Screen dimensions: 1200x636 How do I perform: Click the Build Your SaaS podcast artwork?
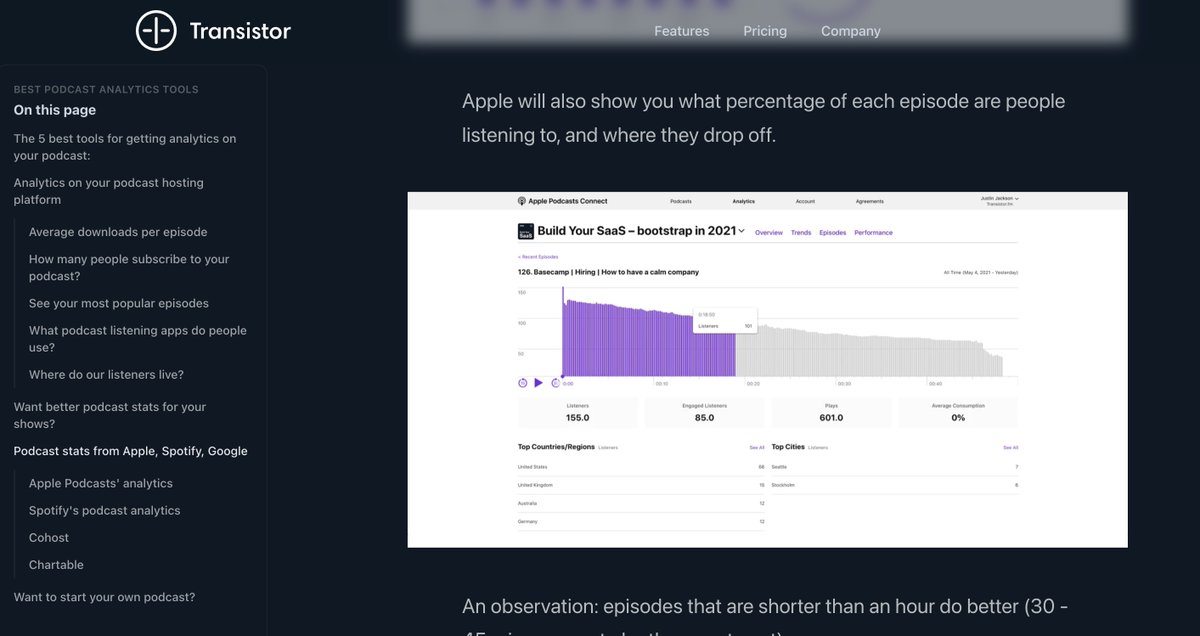pos(525,231)
